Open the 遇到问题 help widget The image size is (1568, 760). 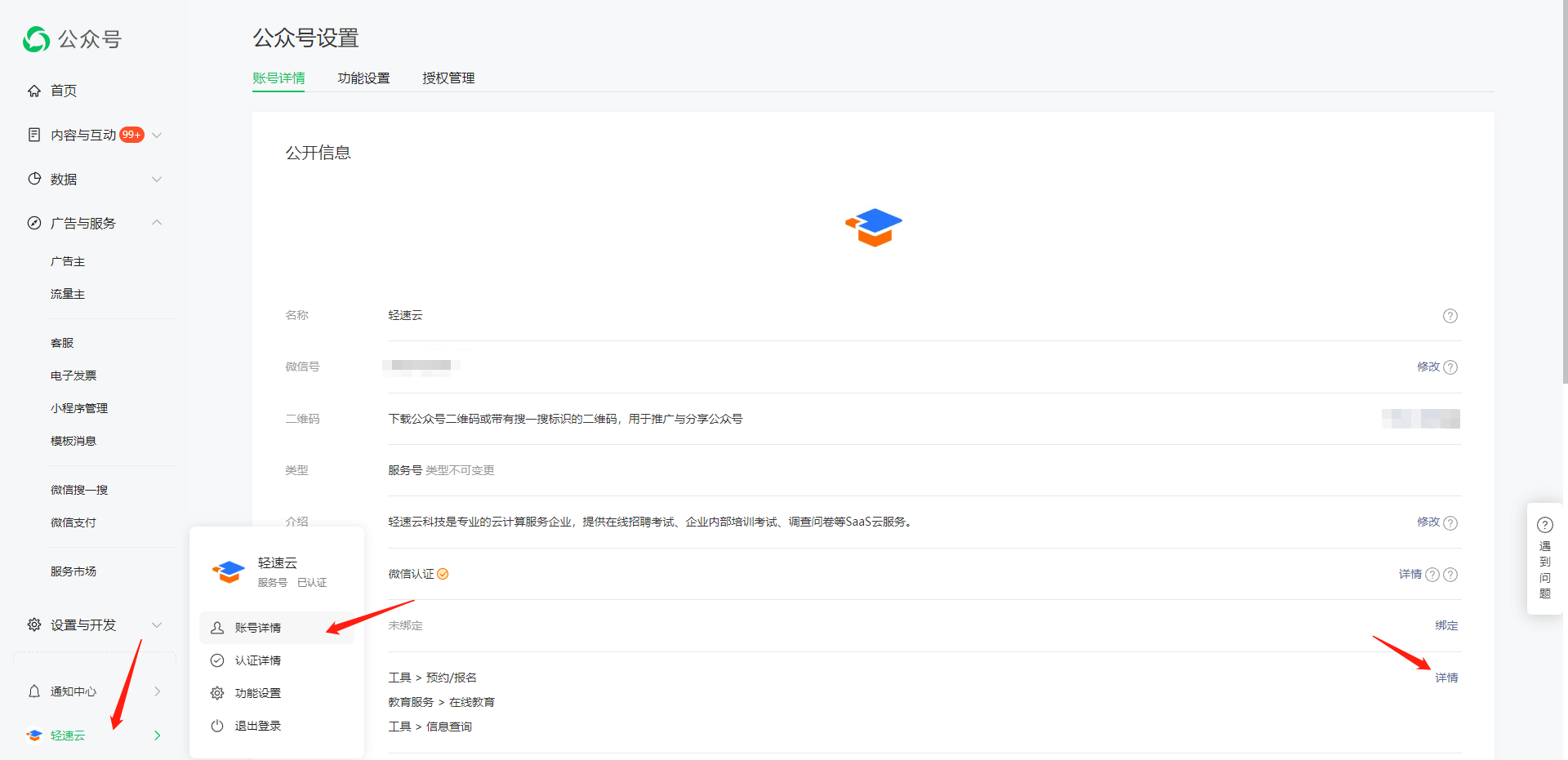(1544, 558)
